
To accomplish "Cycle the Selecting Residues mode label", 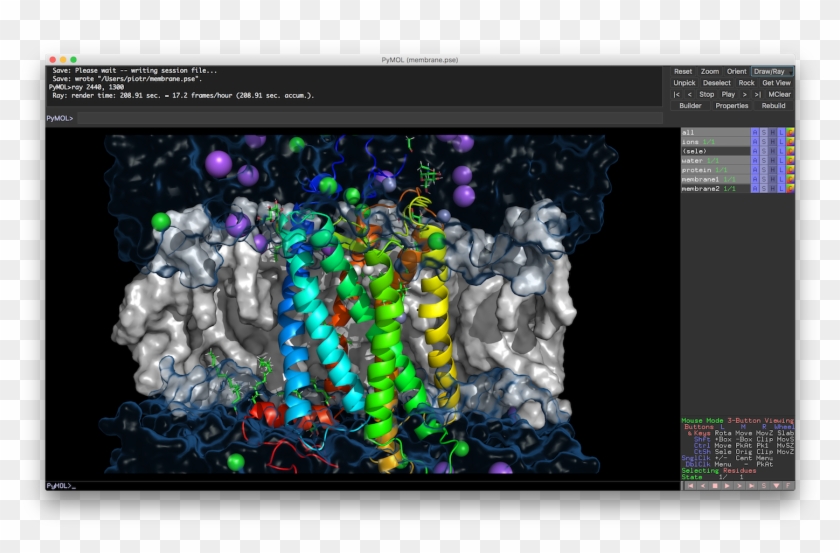I will [x=719, y=471].
